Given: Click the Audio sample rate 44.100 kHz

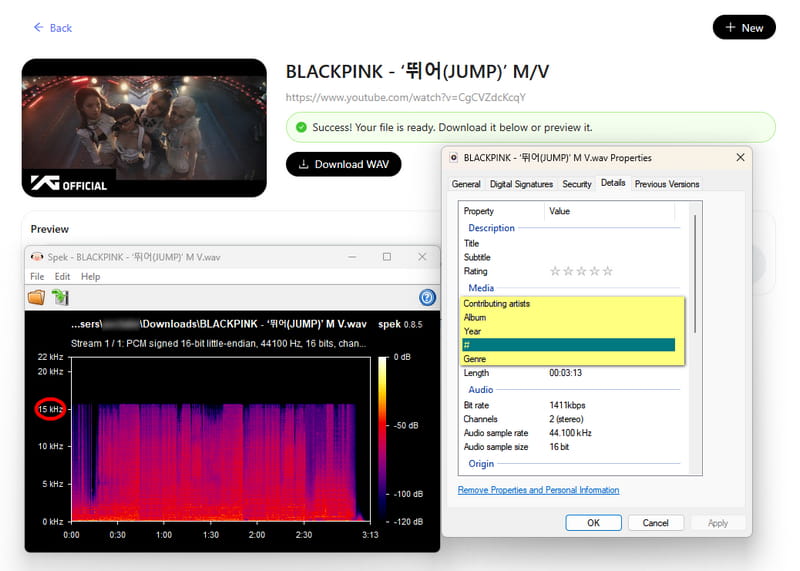Looking at the screenshot, I should click(x=570, y=433).
